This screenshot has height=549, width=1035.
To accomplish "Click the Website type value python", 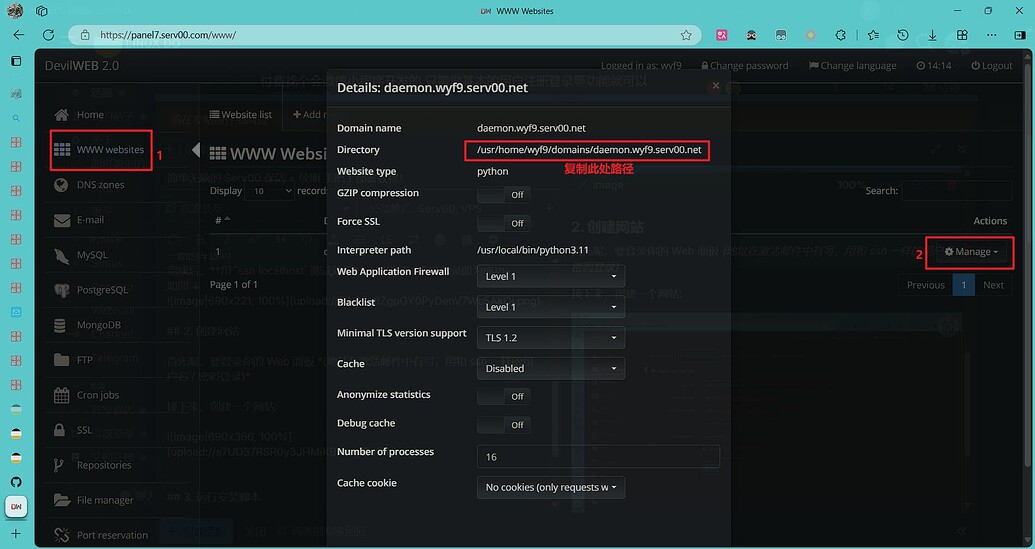I will [x=492, y=172].
